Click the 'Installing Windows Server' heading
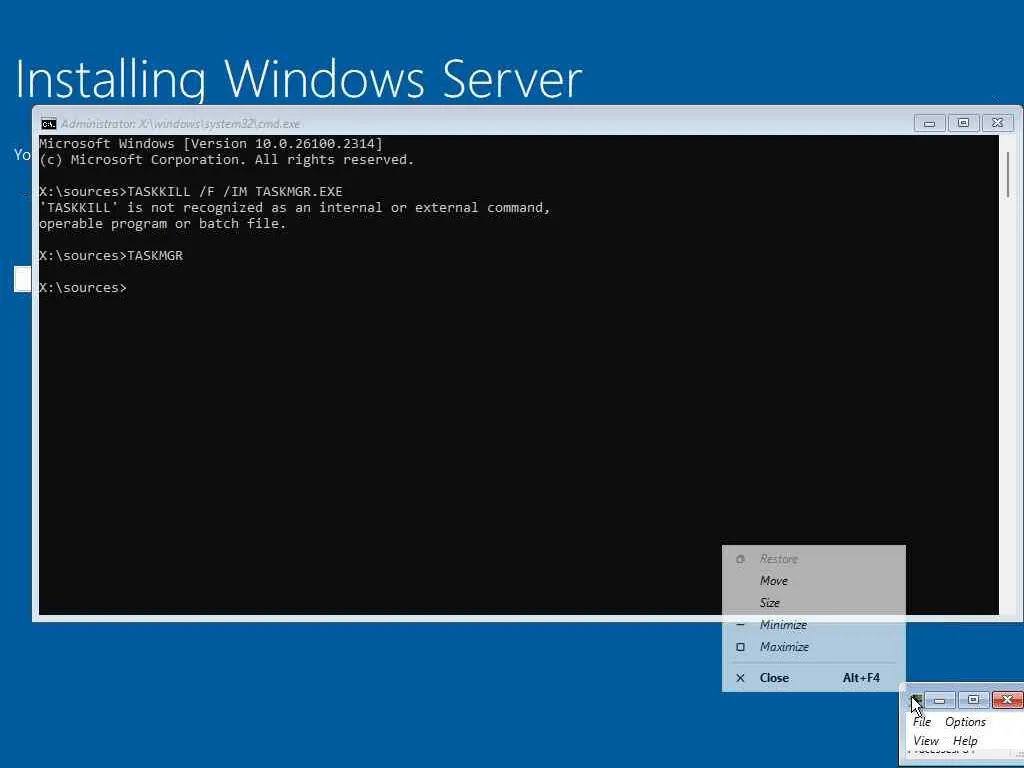This screenshot has width=1024, height=768. click(x=298, y=79)
